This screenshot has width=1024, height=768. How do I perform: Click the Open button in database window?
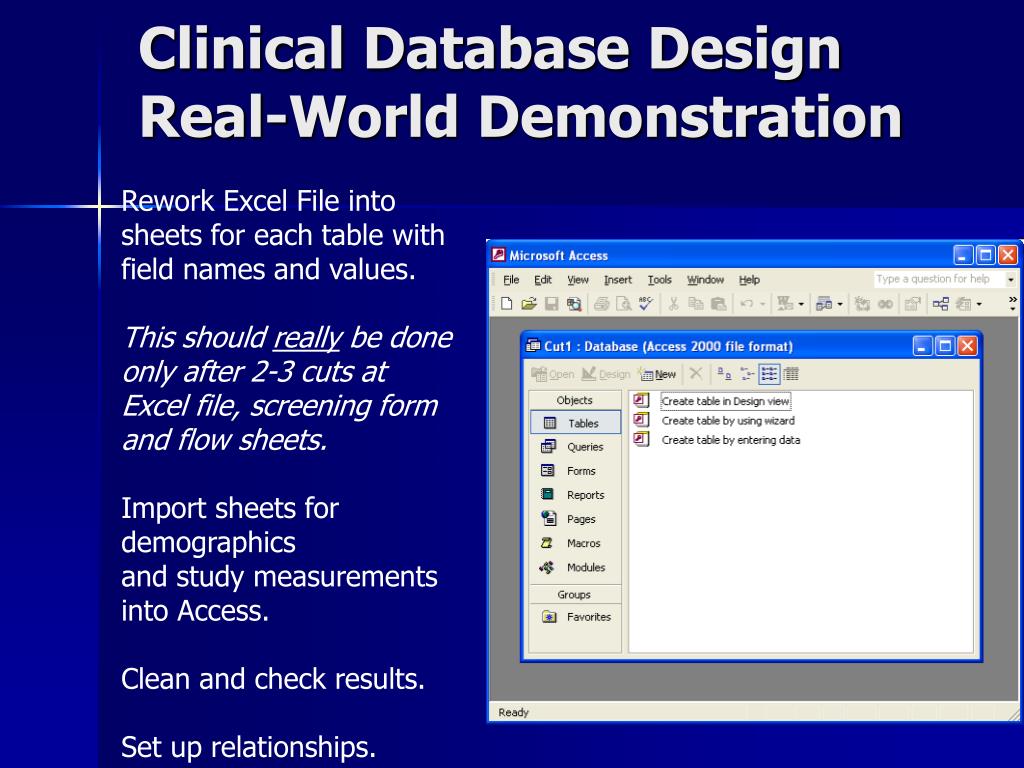click(x=552, y=374)
